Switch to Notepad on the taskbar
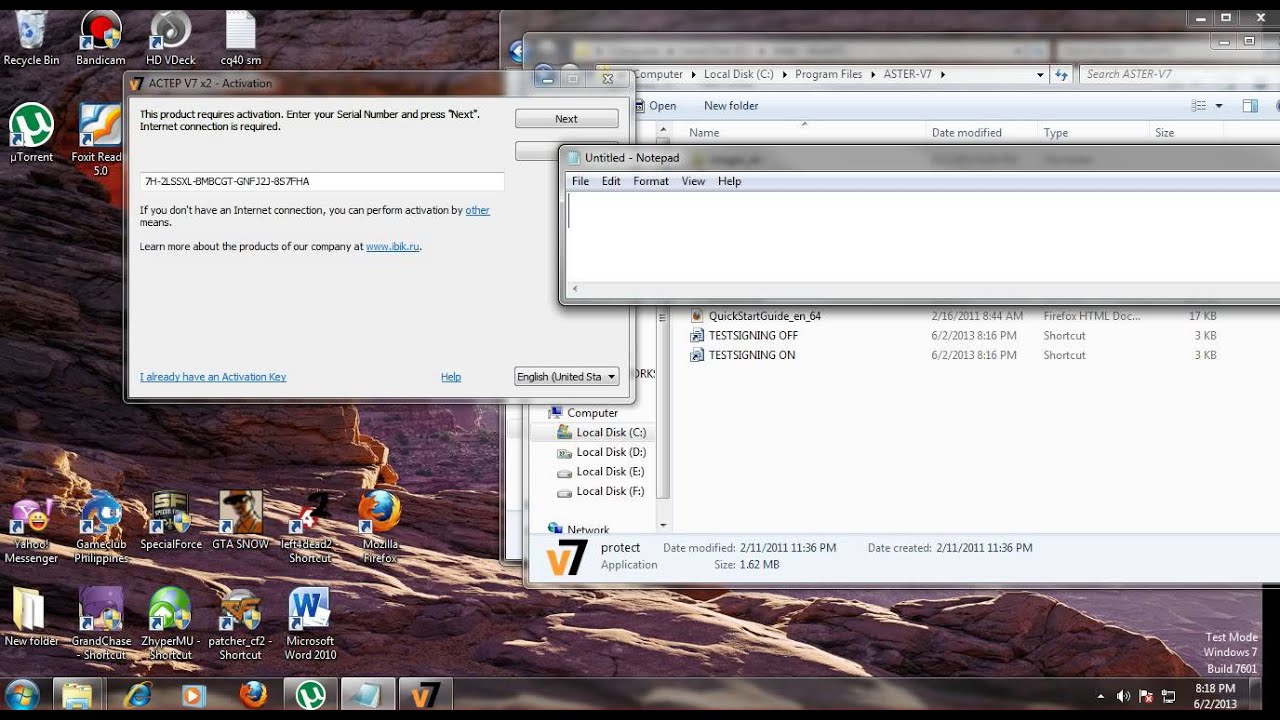1280x720 pixels. pos(368,695)
